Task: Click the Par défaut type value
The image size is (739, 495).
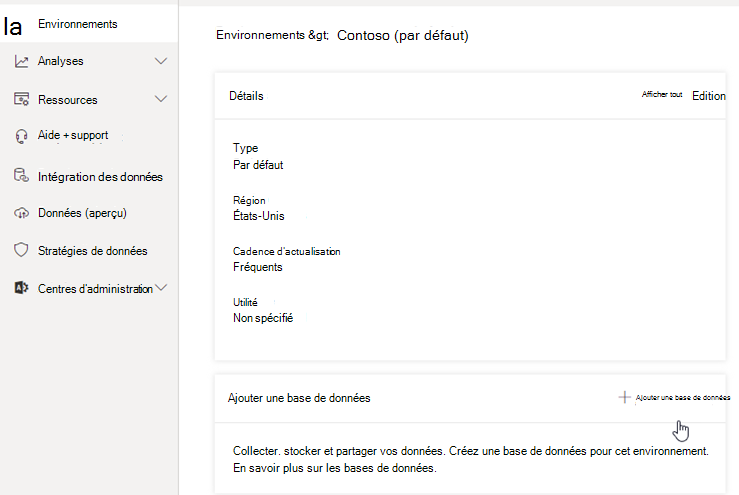Action: [x=258, y=165]
